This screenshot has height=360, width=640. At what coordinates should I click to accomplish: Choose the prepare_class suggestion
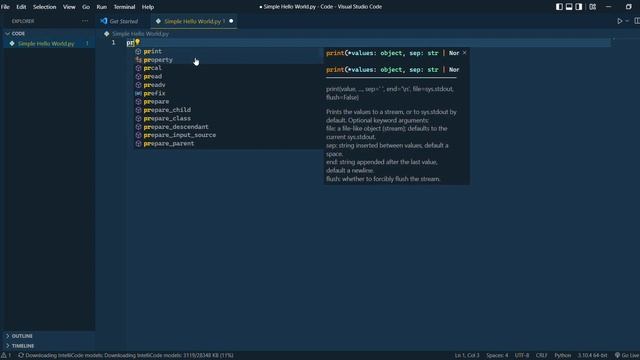(x=229, y=118)
